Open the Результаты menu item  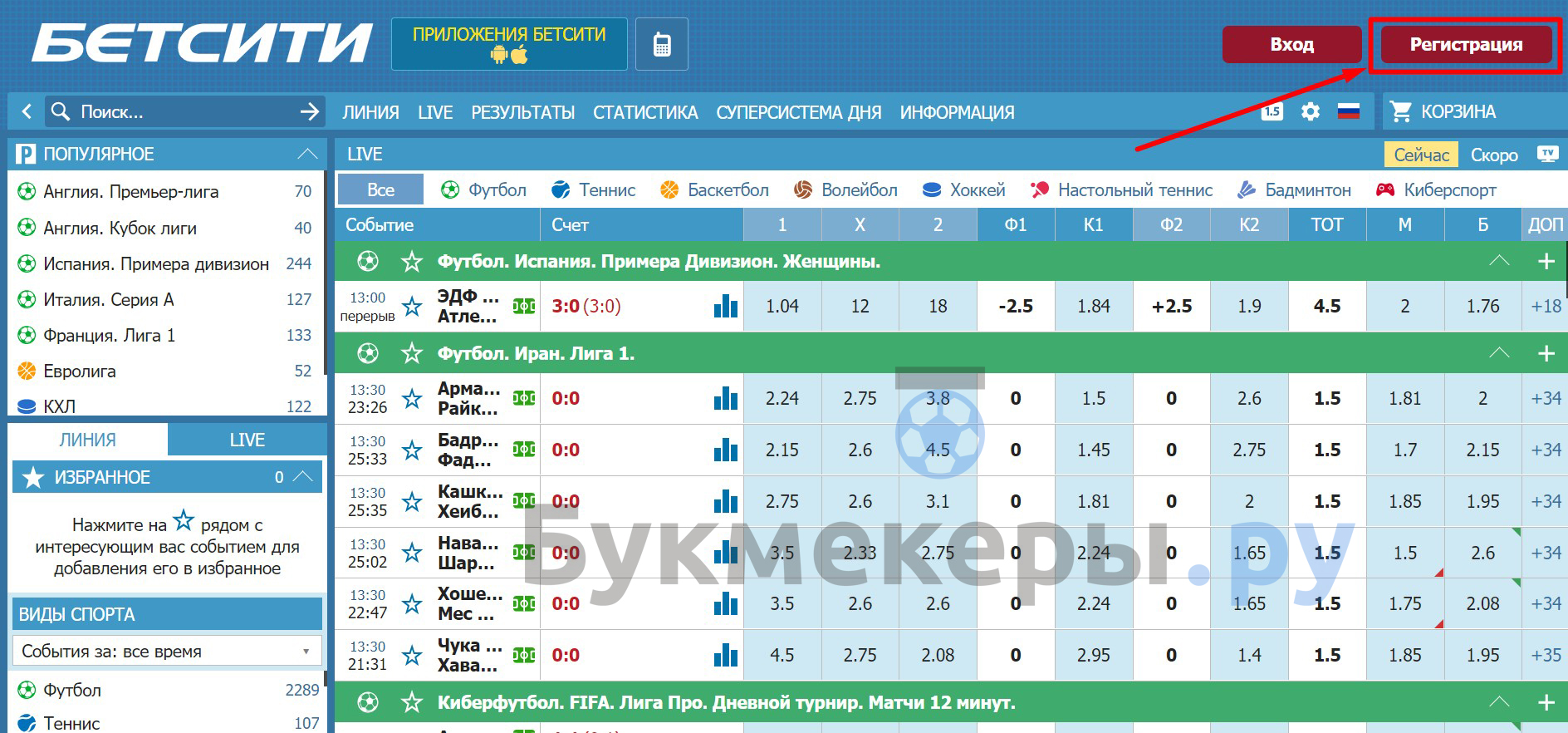pos(523,112)
